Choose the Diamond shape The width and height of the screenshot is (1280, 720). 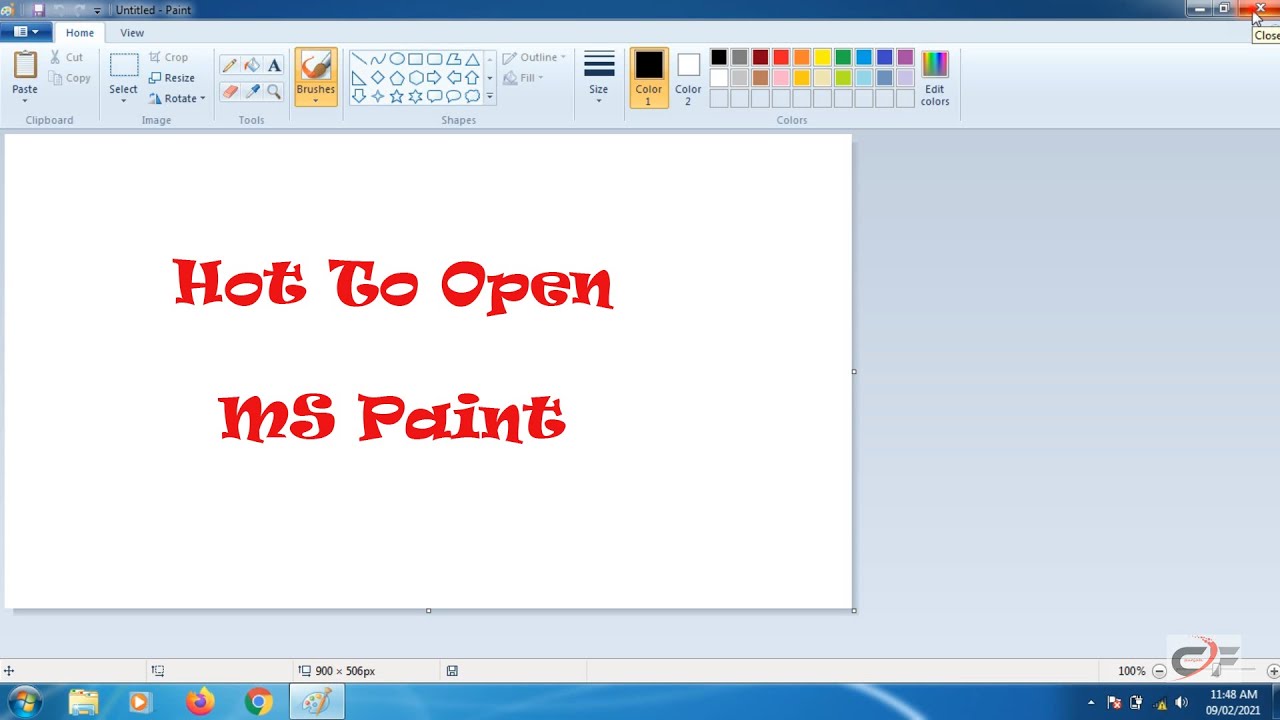pyautogui.click(x=378, y=78)
